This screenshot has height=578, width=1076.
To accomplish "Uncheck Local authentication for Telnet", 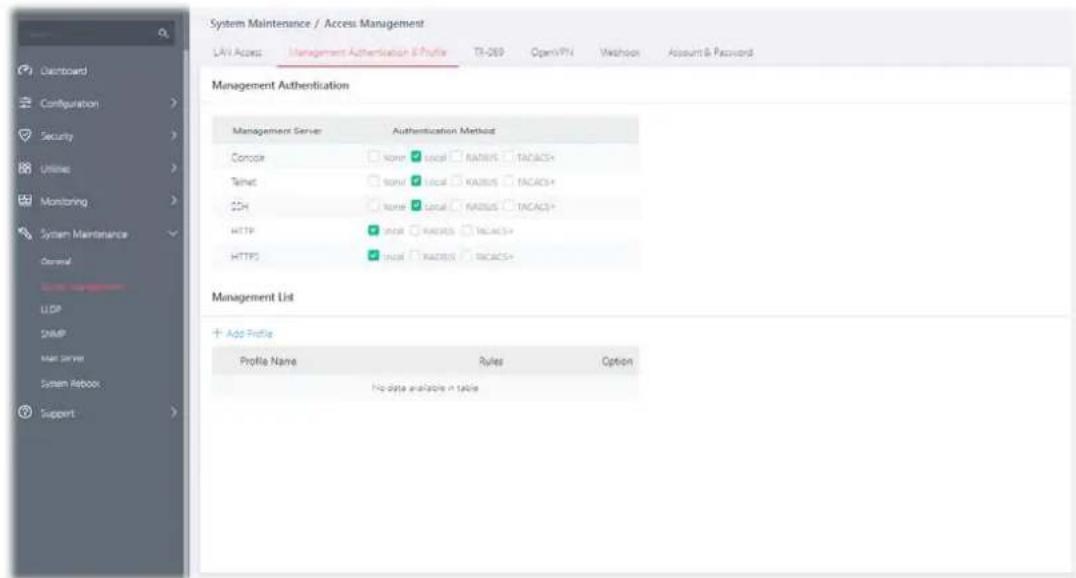I will [416, 181].
